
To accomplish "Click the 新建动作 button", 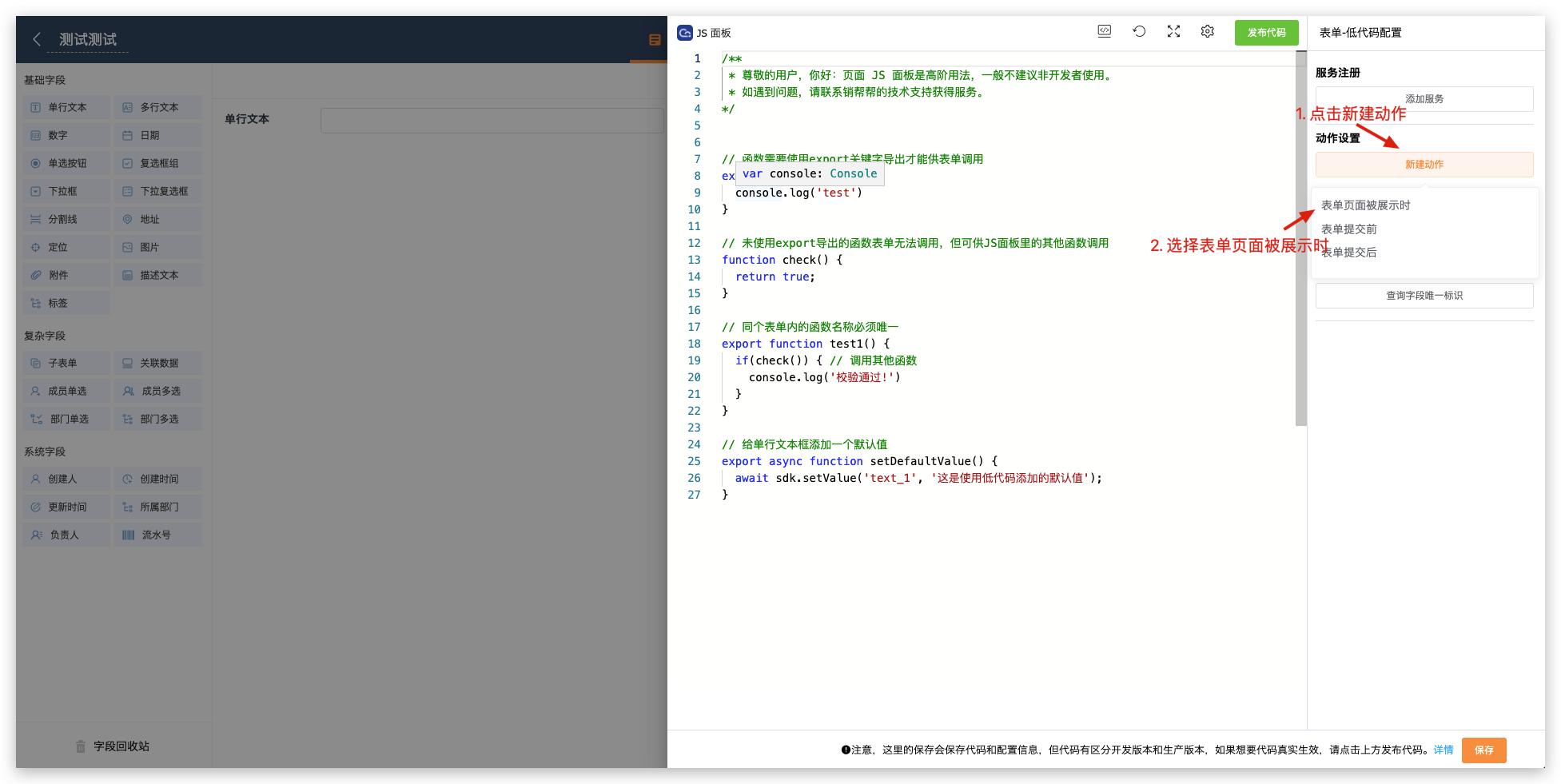I will click(1424, 165).
